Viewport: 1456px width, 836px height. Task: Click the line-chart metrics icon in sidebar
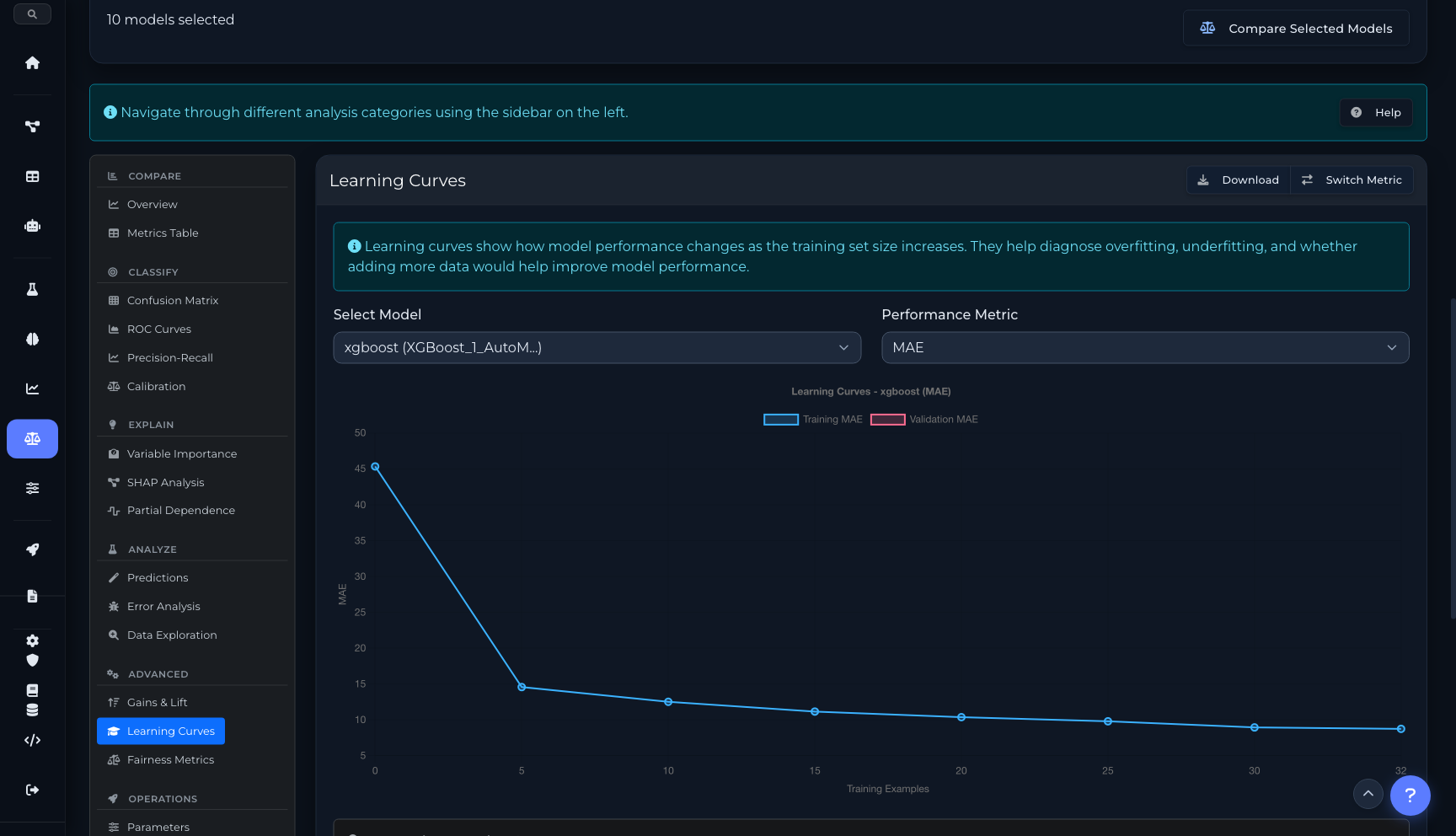point(32,389)
